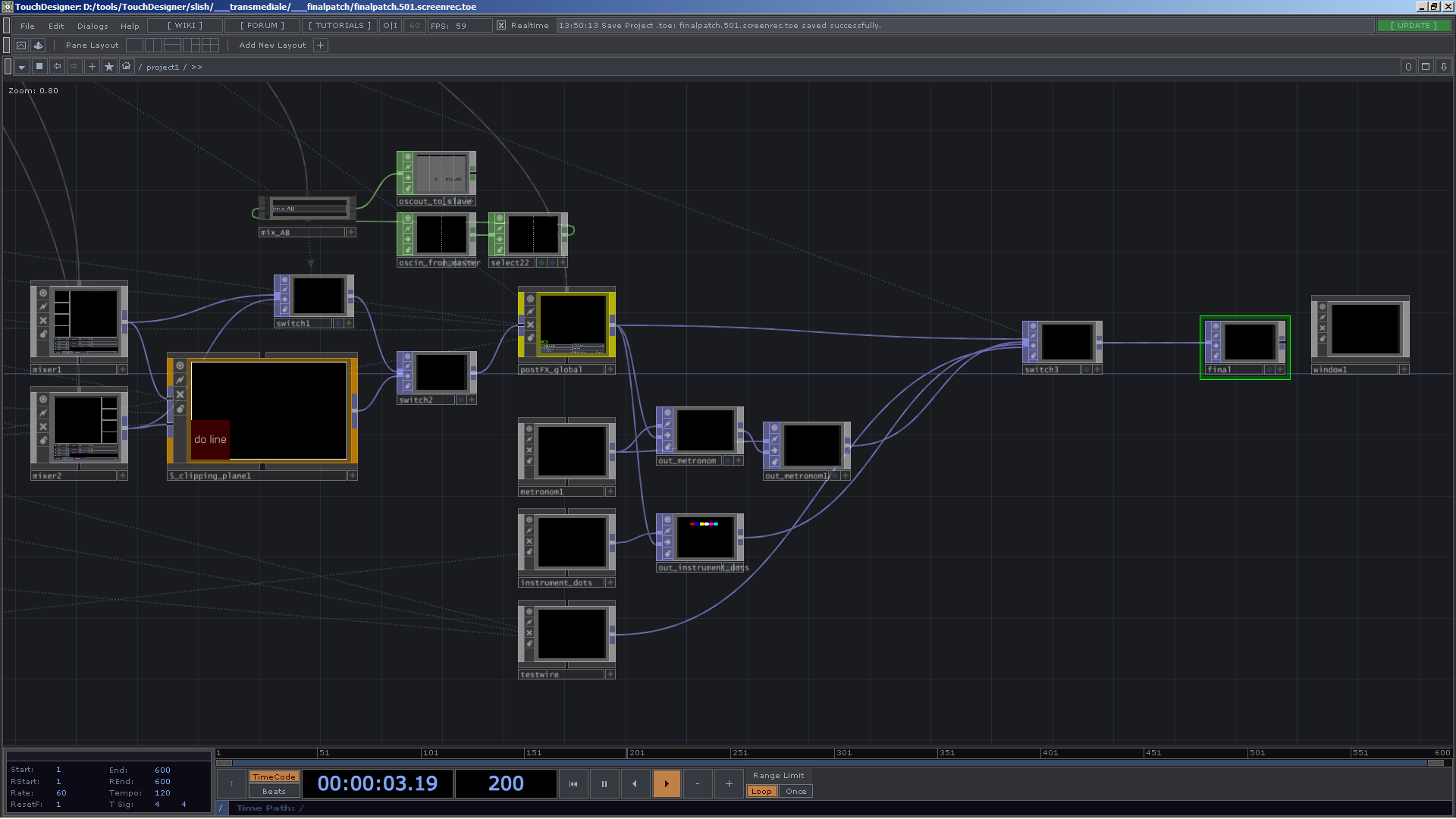Expand the mix_AB node plus button
Image resolution: width=1456 pixels, height=819 pixels.
[351, 233]
